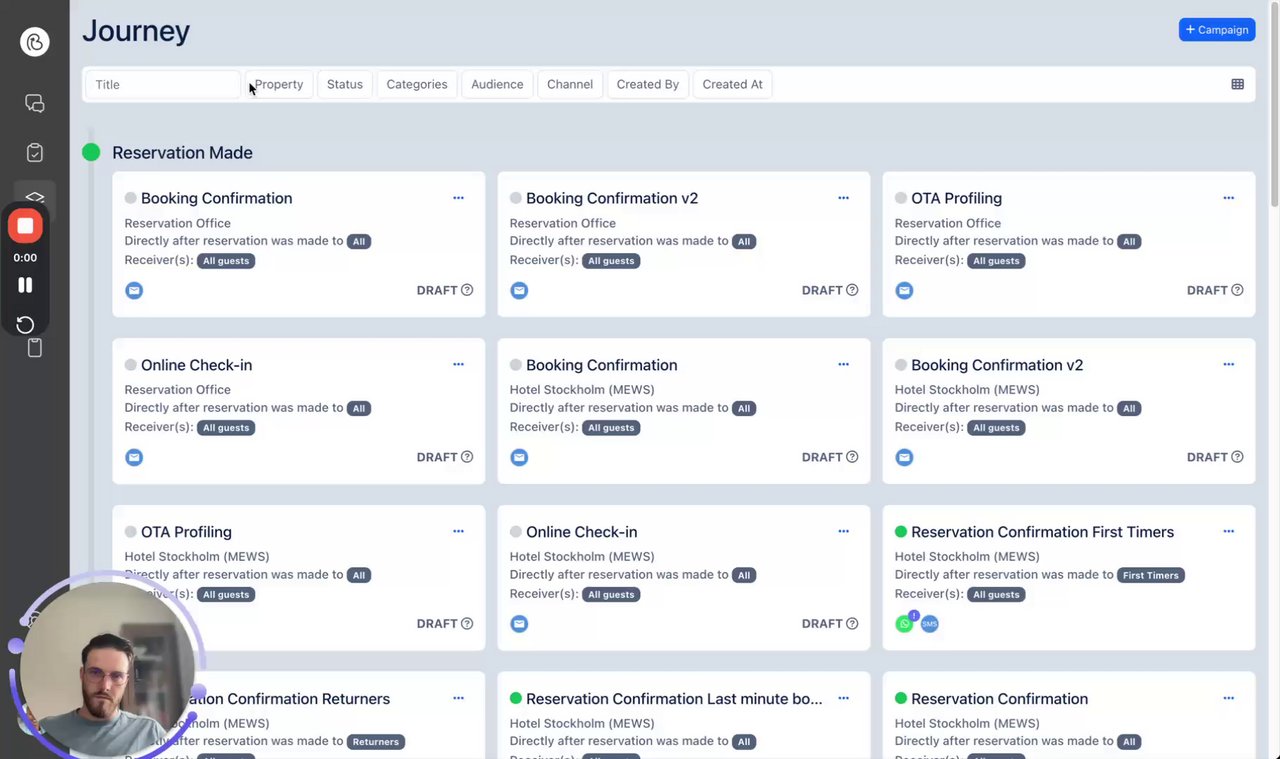This screenshot has width=1280, height=759.
Task: Click SMS channel icon on First Timers card
Action: point(930,624)
